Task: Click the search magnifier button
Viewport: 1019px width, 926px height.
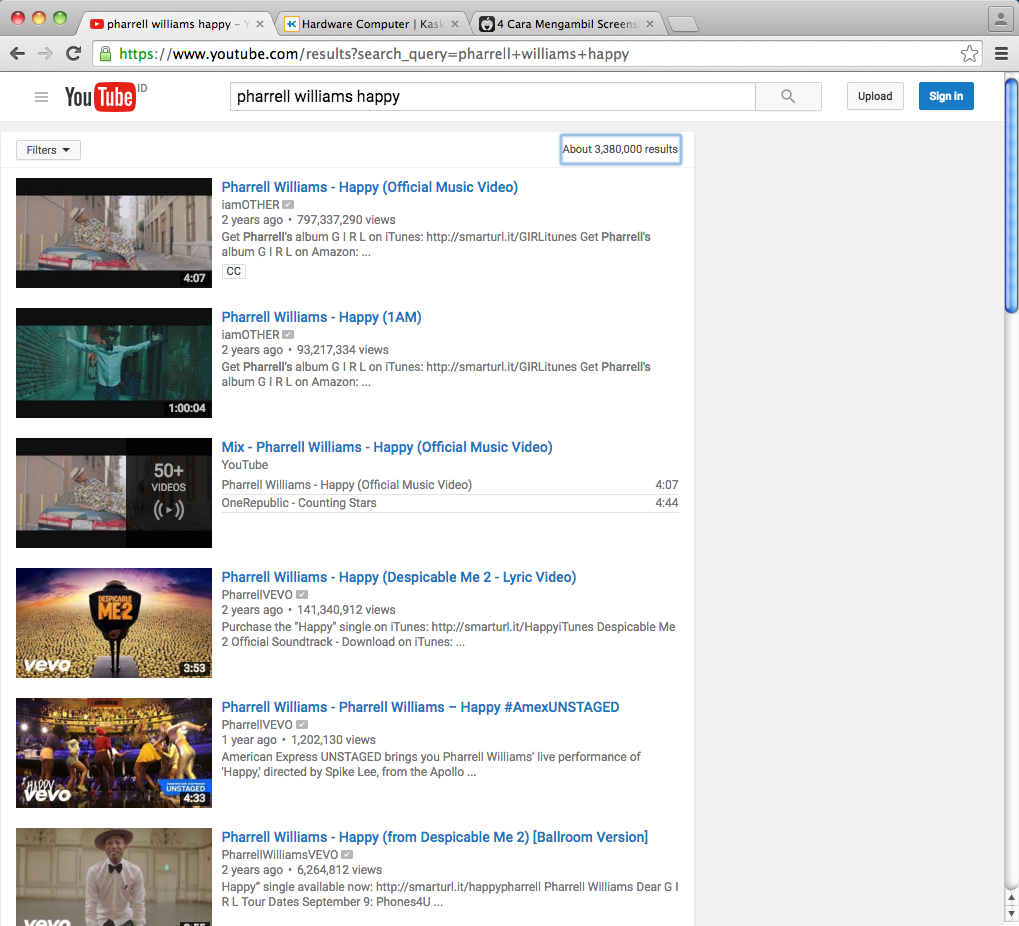Action: pos(788,96)
